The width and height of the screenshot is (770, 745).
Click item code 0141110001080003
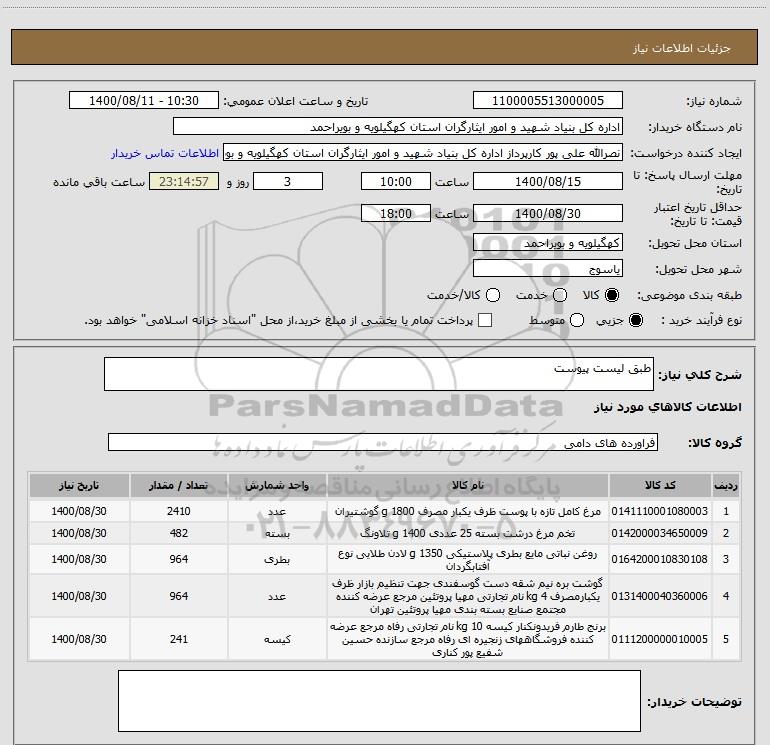point(660,511)
